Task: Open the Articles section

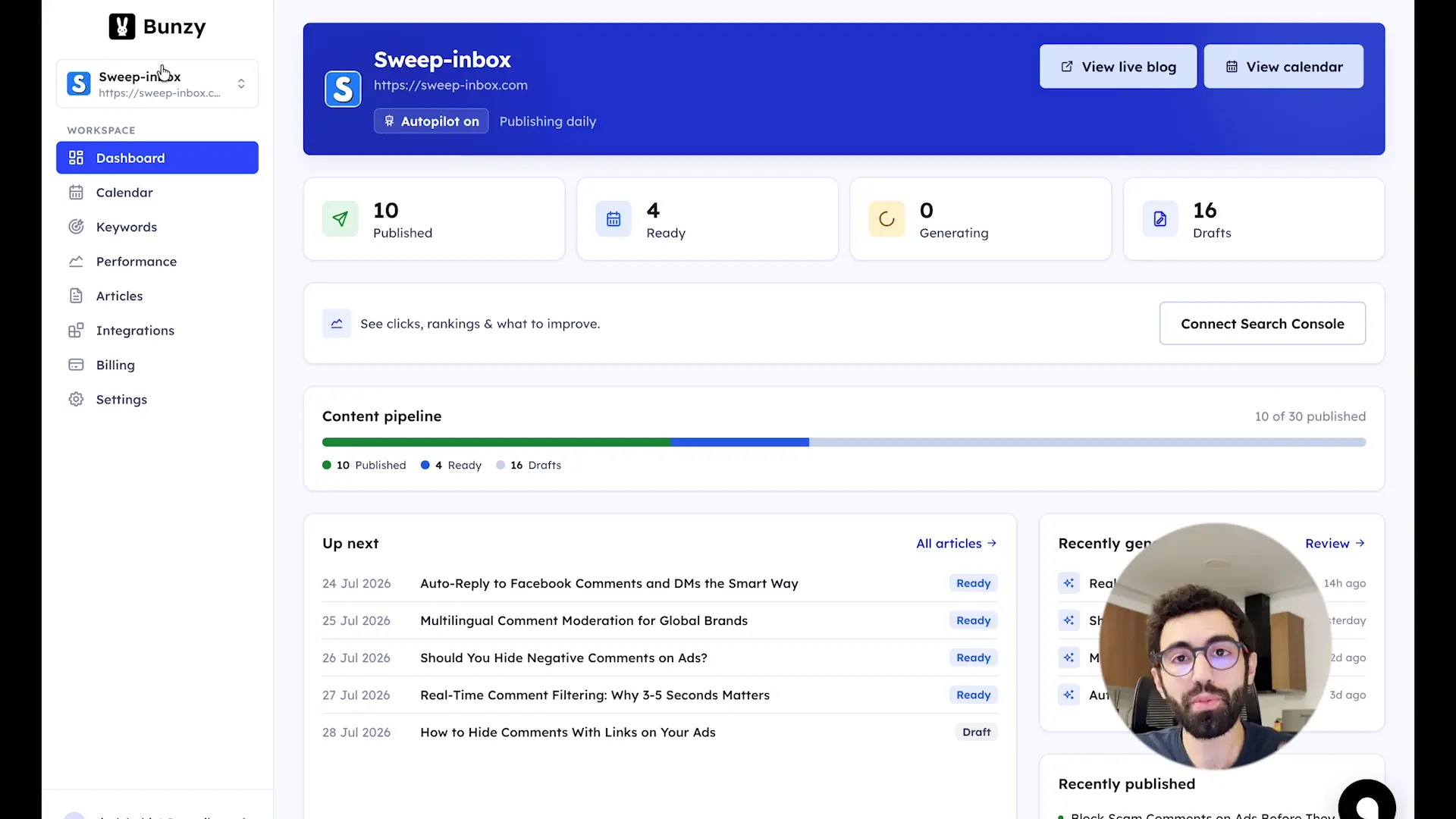Action: point(157,296)
